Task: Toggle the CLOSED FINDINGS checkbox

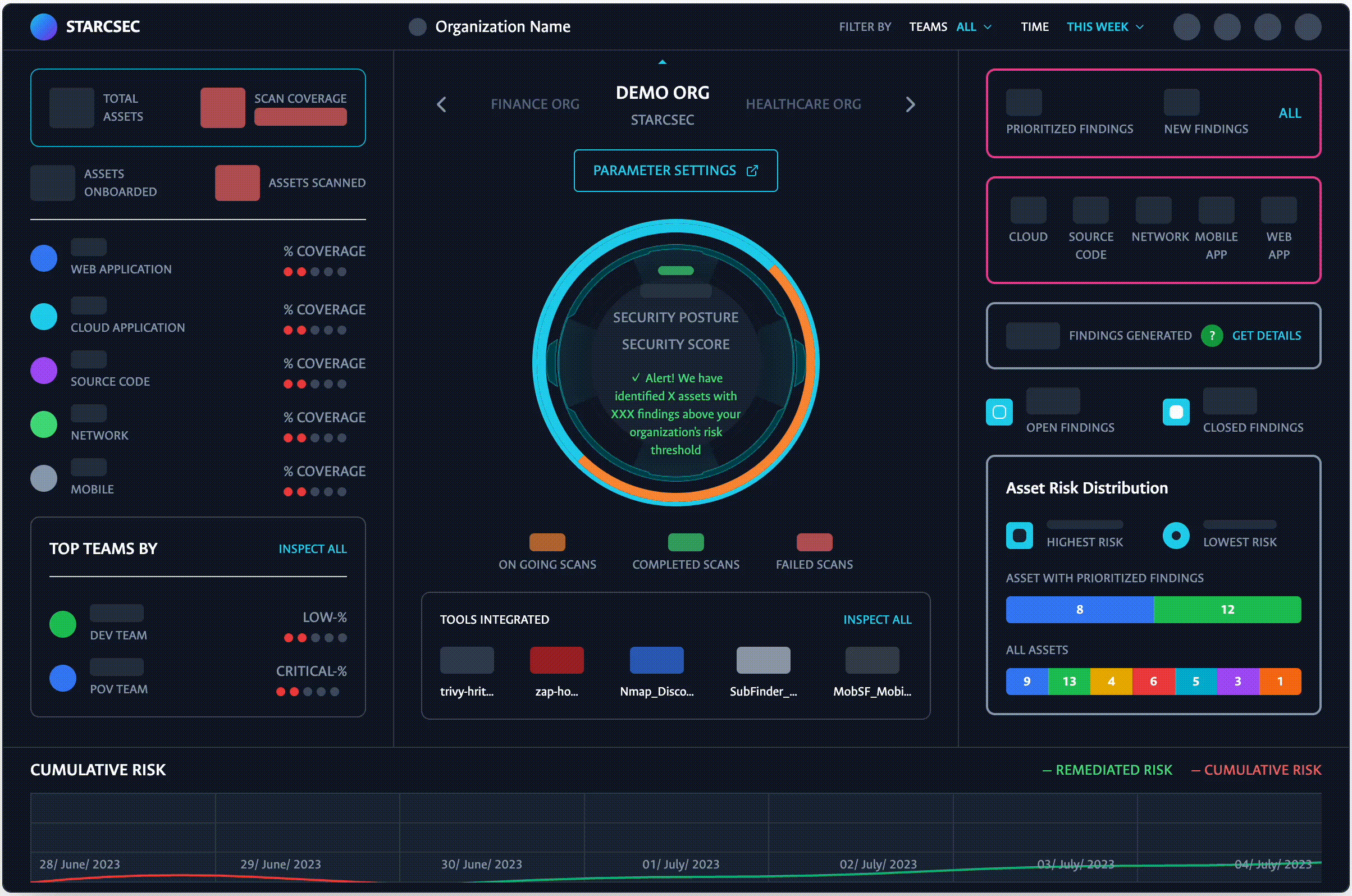Action: (1176, 412)
